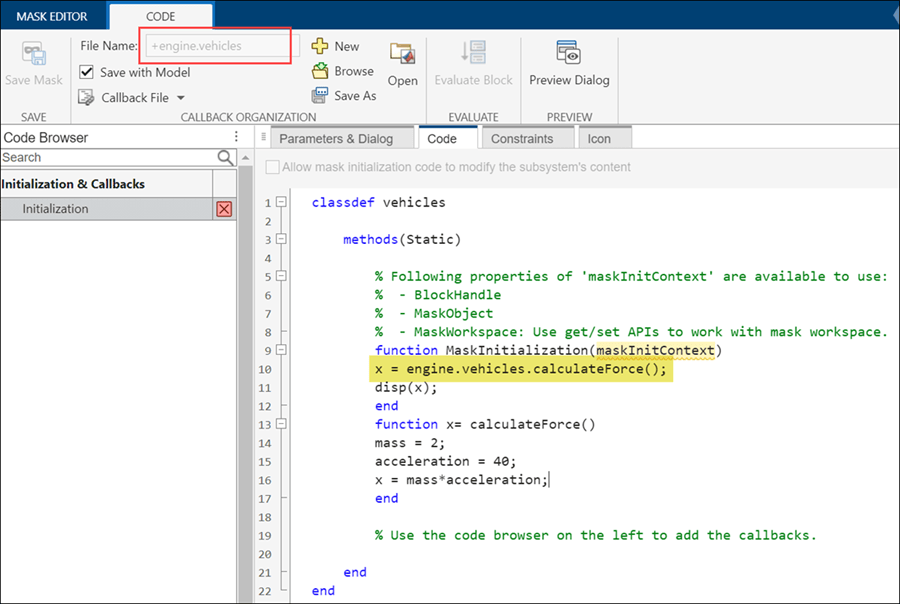900x604 pixels.
Task: Click the disp(x); code line
Action: [406, 387]
